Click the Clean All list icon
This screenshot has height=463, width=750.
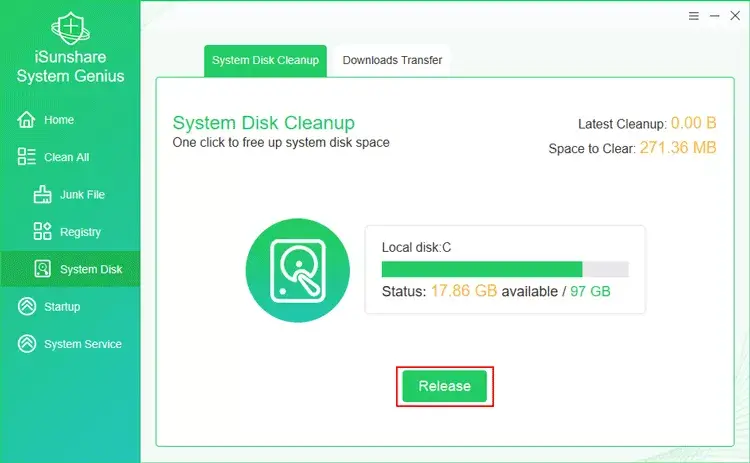(x=26, y=156)
